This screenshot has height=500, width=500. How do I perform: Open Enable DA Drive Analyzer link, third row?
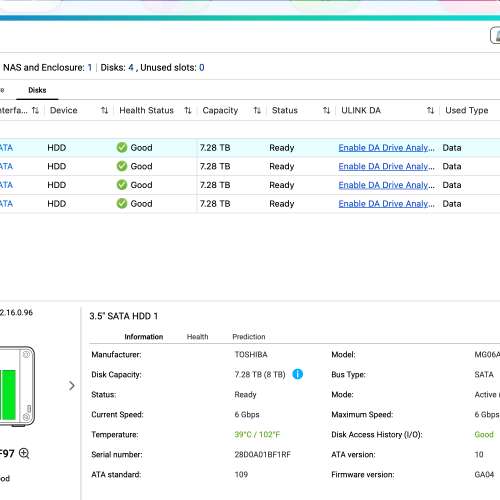(386, 185)
